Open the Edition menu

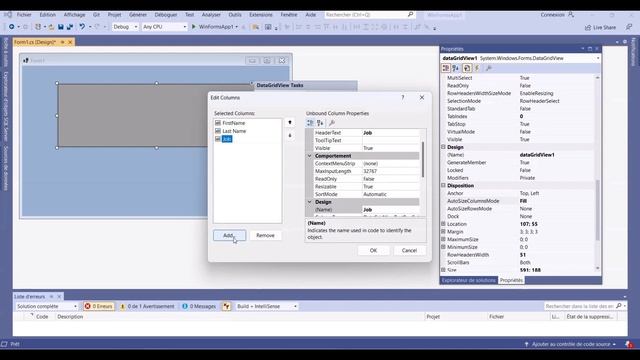coord(48,15)
